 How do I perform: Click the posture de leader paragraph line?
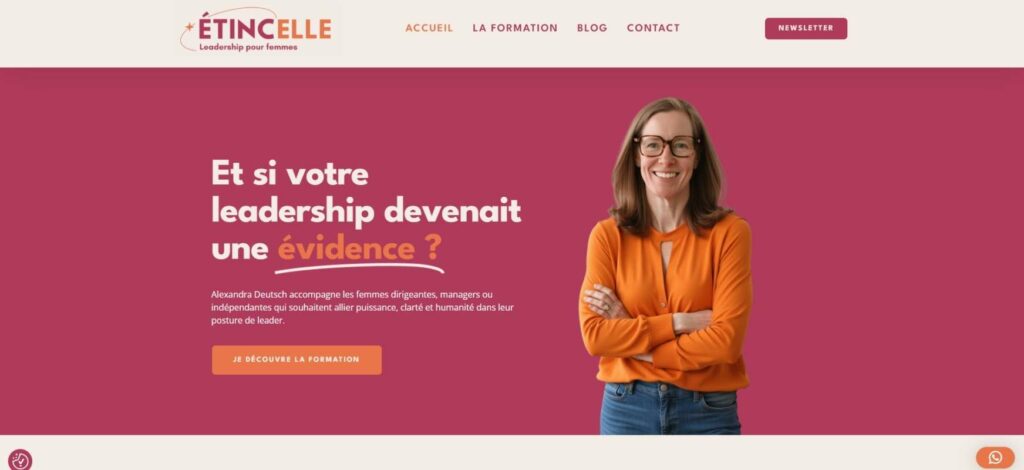248,321
